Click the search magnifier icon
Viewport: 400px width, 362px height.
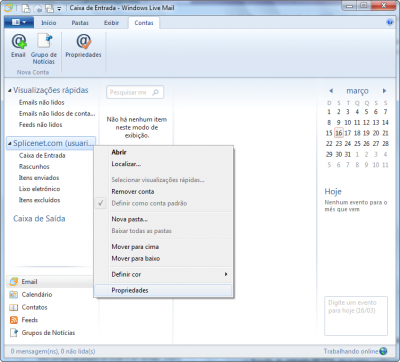pyautogui.click(x=155, y=92)
